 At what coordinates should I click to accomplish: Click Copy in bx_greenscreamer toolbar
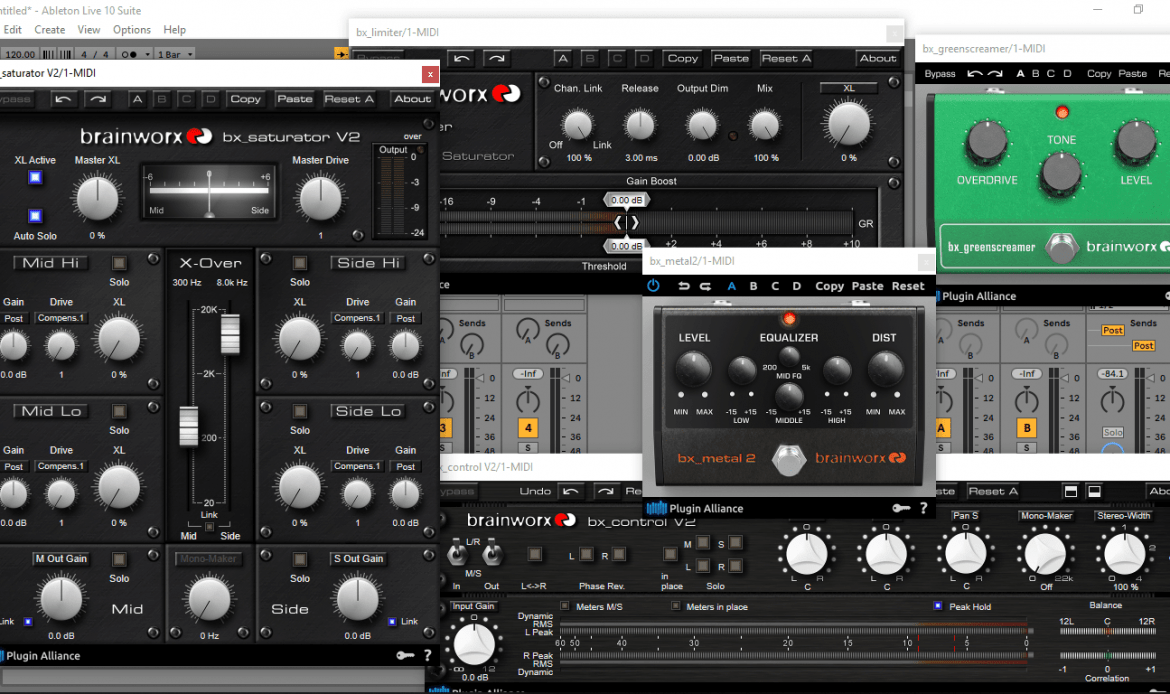(x=1098, y=73)
